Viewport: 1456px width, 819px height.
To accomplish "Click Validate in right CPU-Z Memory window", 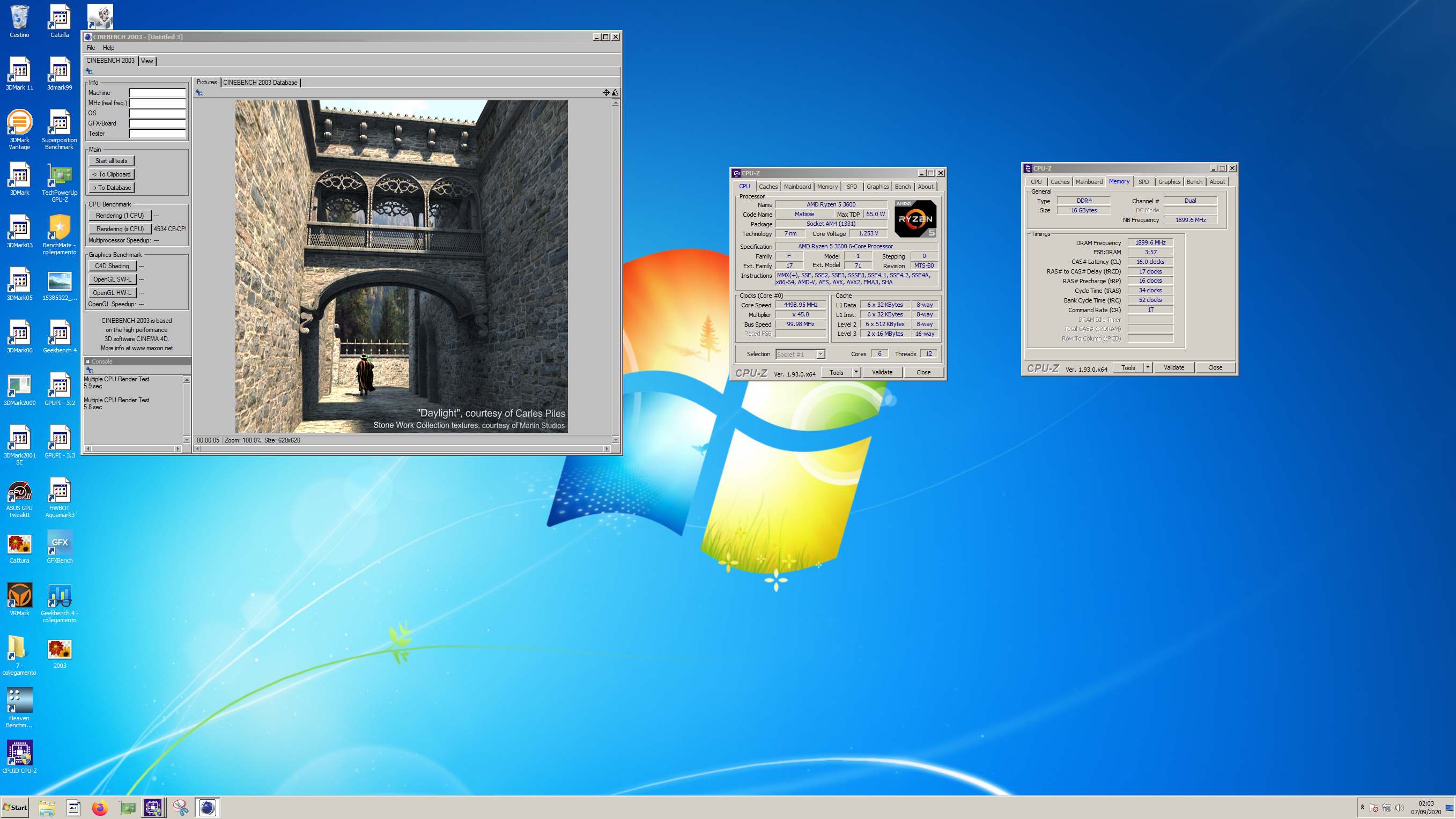I will [x=1173, y=367].
